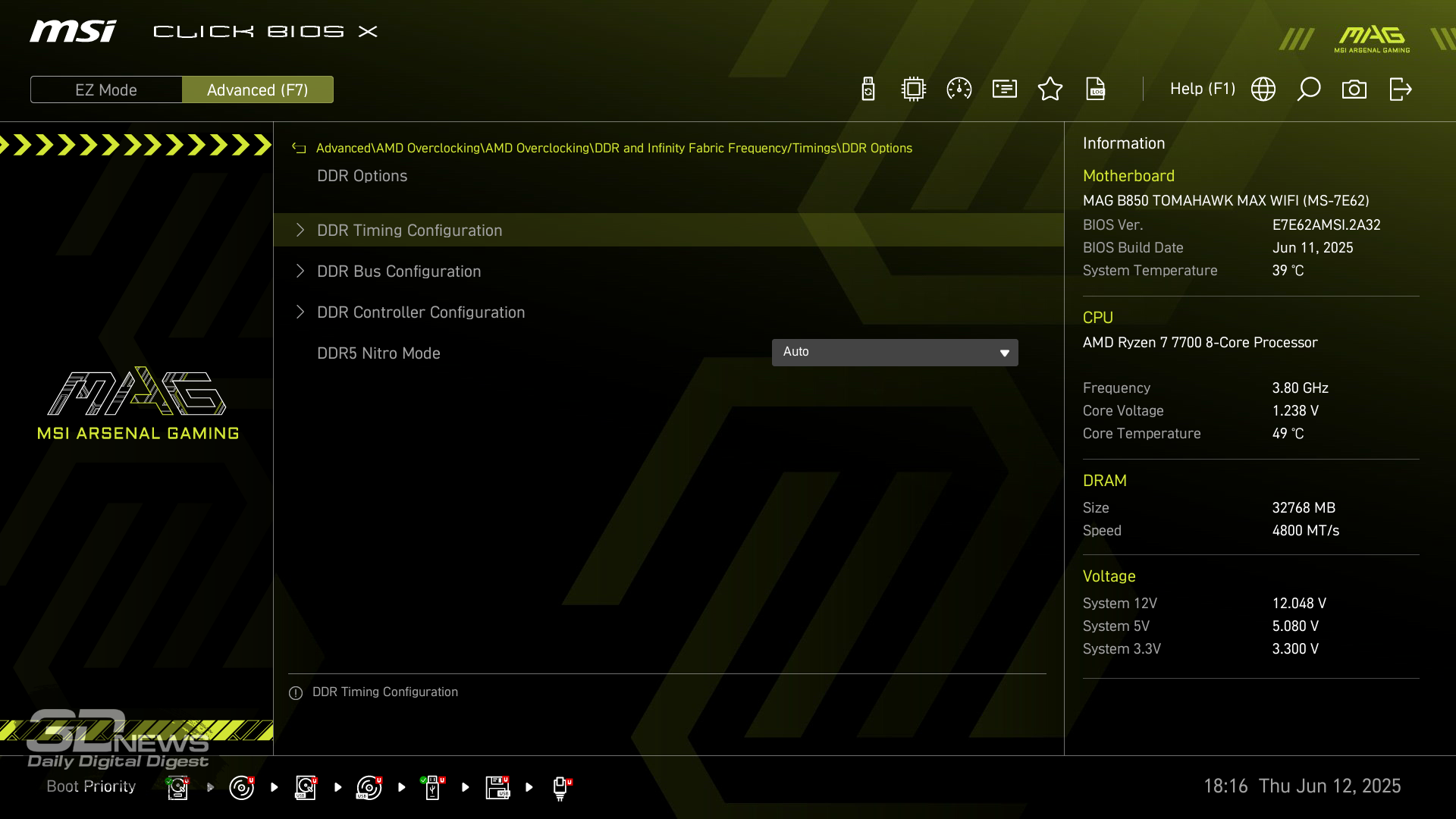Click System 12V reading 12.048 V
This screenshot has height=819, width=1456.
[1300, 604]
